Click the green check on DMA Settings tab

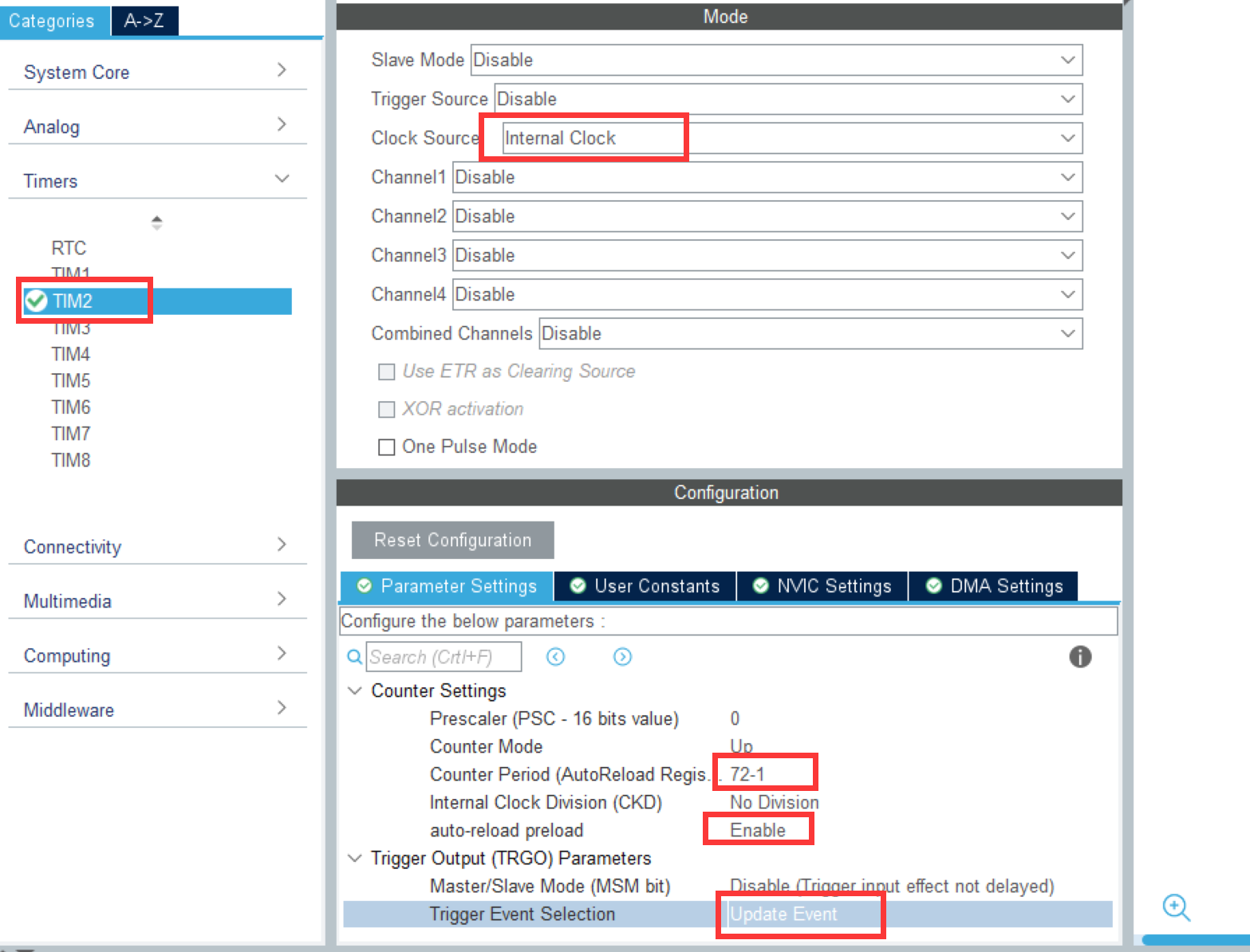(x=933, y=586)
